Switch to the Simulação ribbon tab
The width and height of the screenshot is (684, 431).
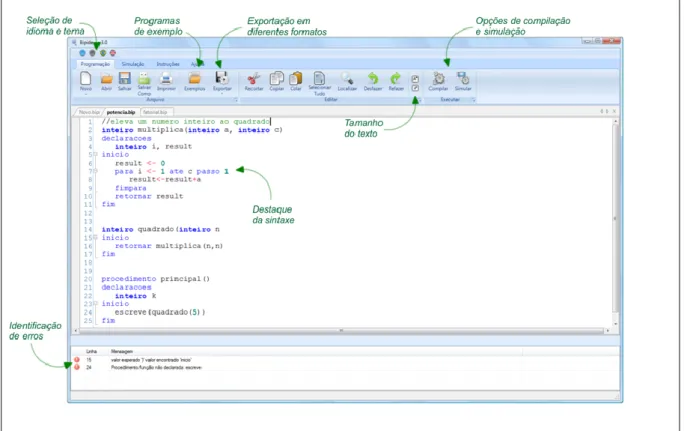[133, 64]
